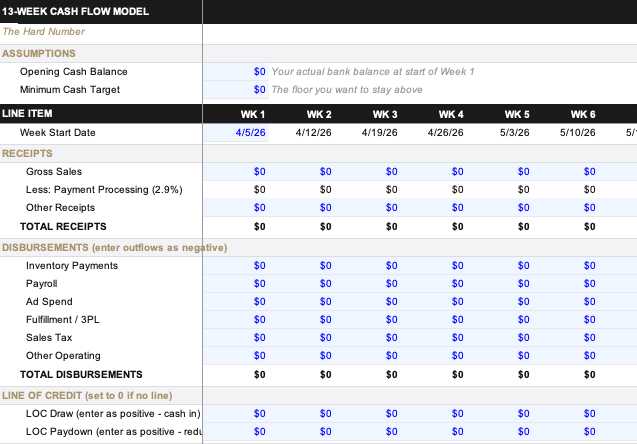
Task: Select LOC Paydown WK 2 cell
Action: click(x=302, y=431)
